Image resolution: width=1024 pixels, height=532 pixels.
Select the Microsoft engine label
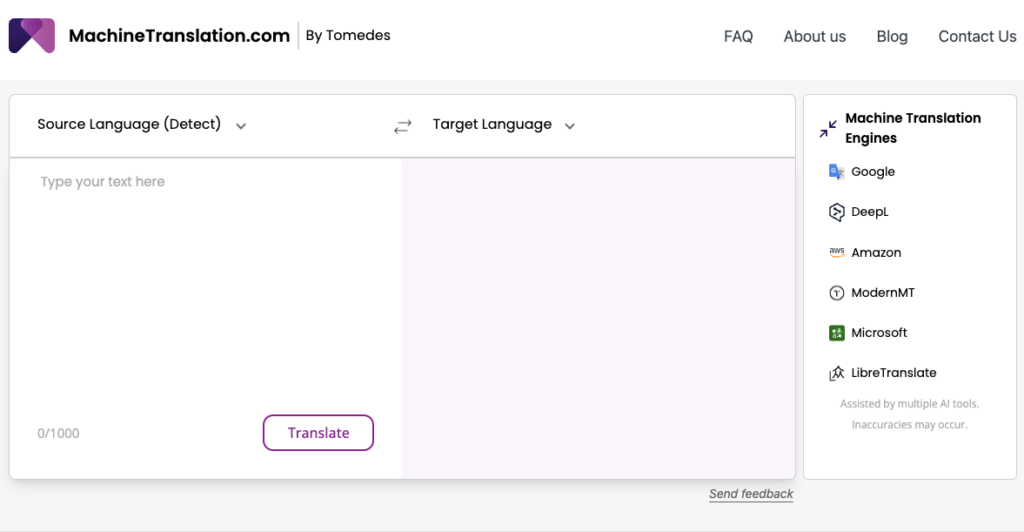tap(878, 333)
